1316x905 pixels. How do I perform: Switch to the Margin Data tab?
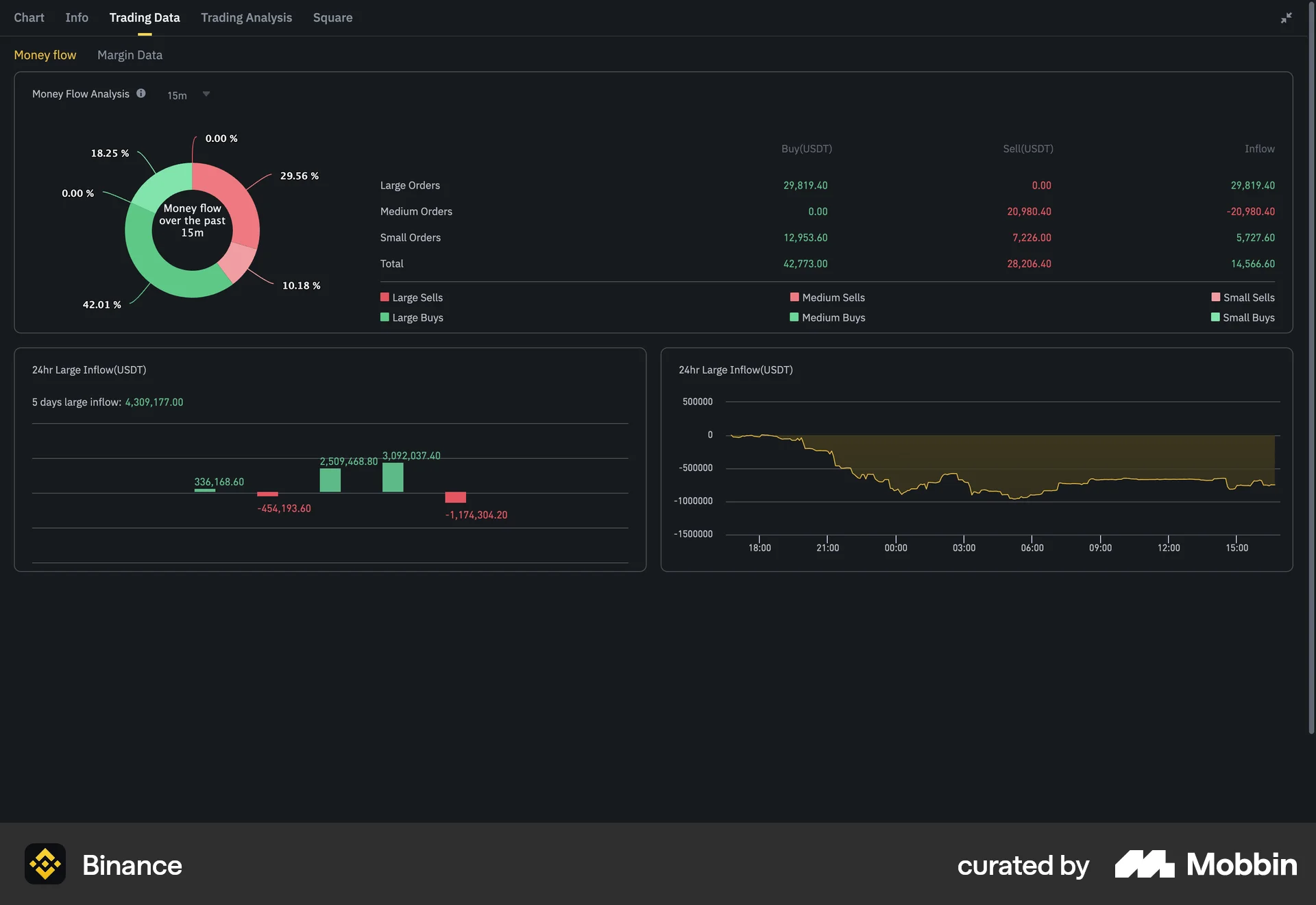click(130, 55)
